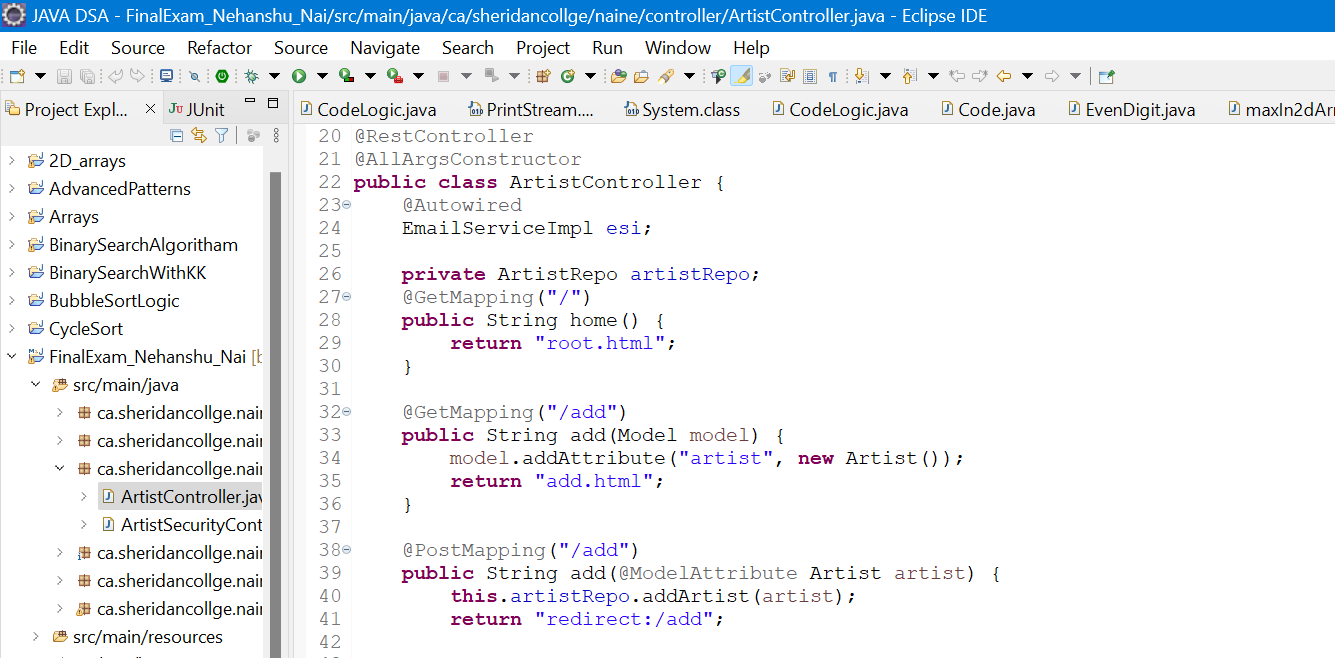
Task: Open the Project Explorer filter icon
Action: [222, 135]
